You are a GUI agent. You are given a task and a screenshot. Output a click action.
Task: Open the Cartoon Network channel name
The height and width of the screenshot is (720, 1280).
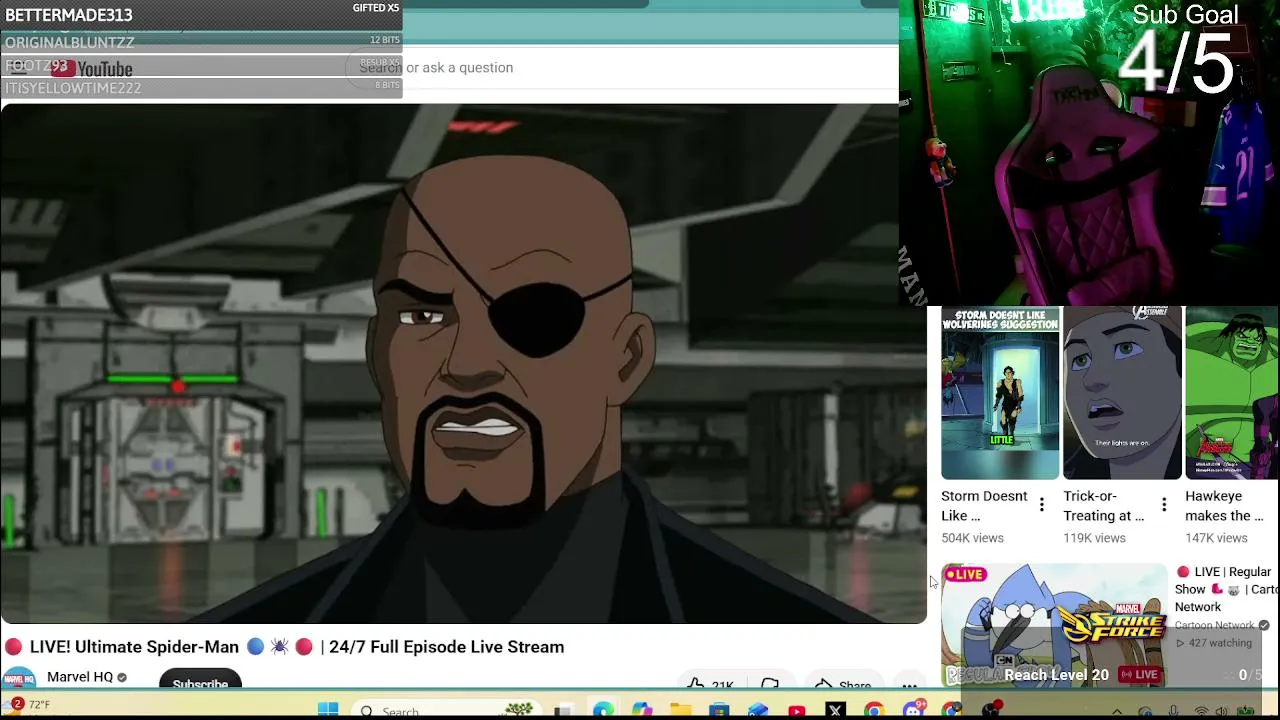1214,625
